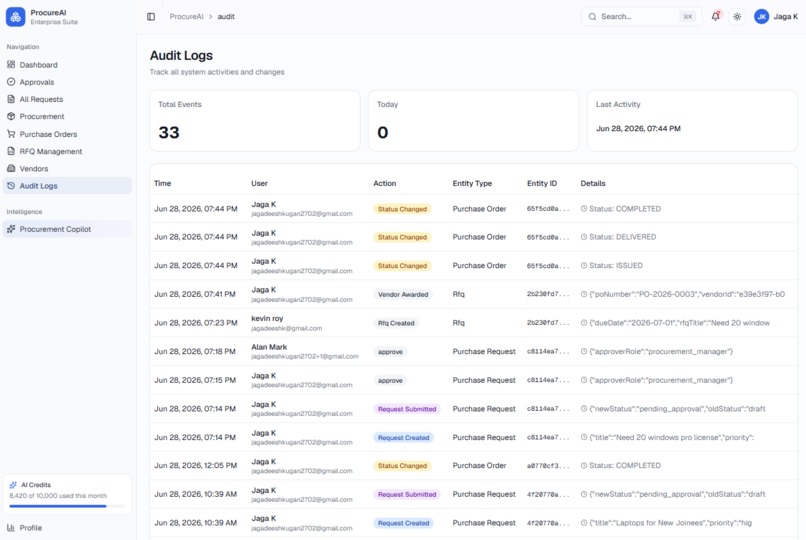
Task: Toggle the light/dark theme sun icon
Action: point(737,16)
